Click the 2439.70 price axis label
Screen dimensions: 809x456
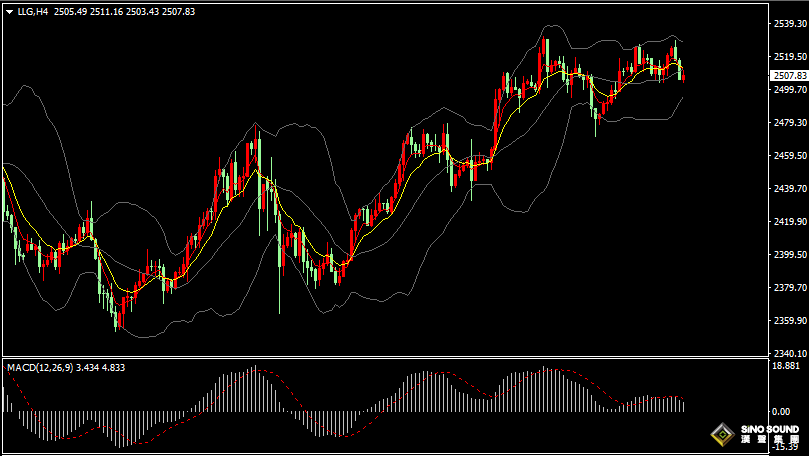(x=788, y=188)
